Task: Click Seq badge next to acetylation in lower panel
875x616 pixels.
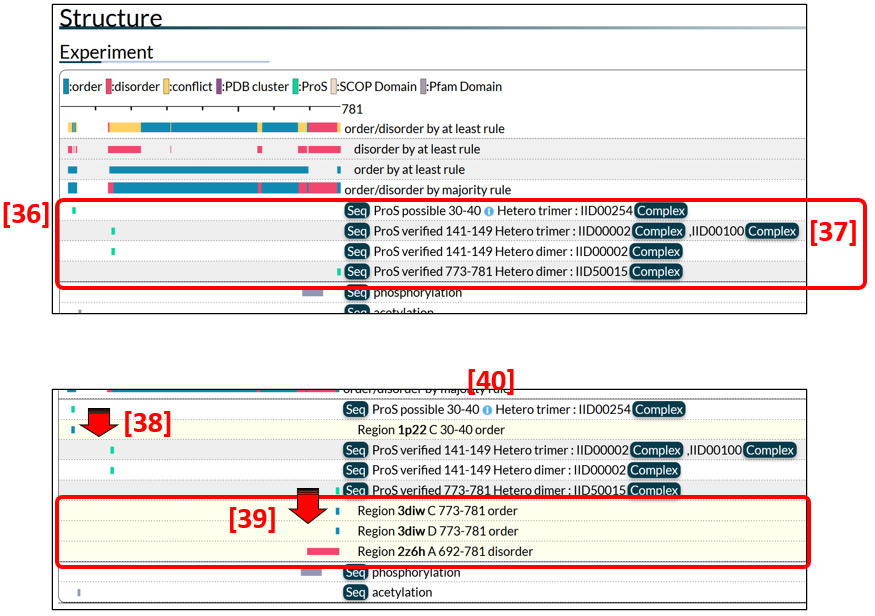Action: [356, 593]
